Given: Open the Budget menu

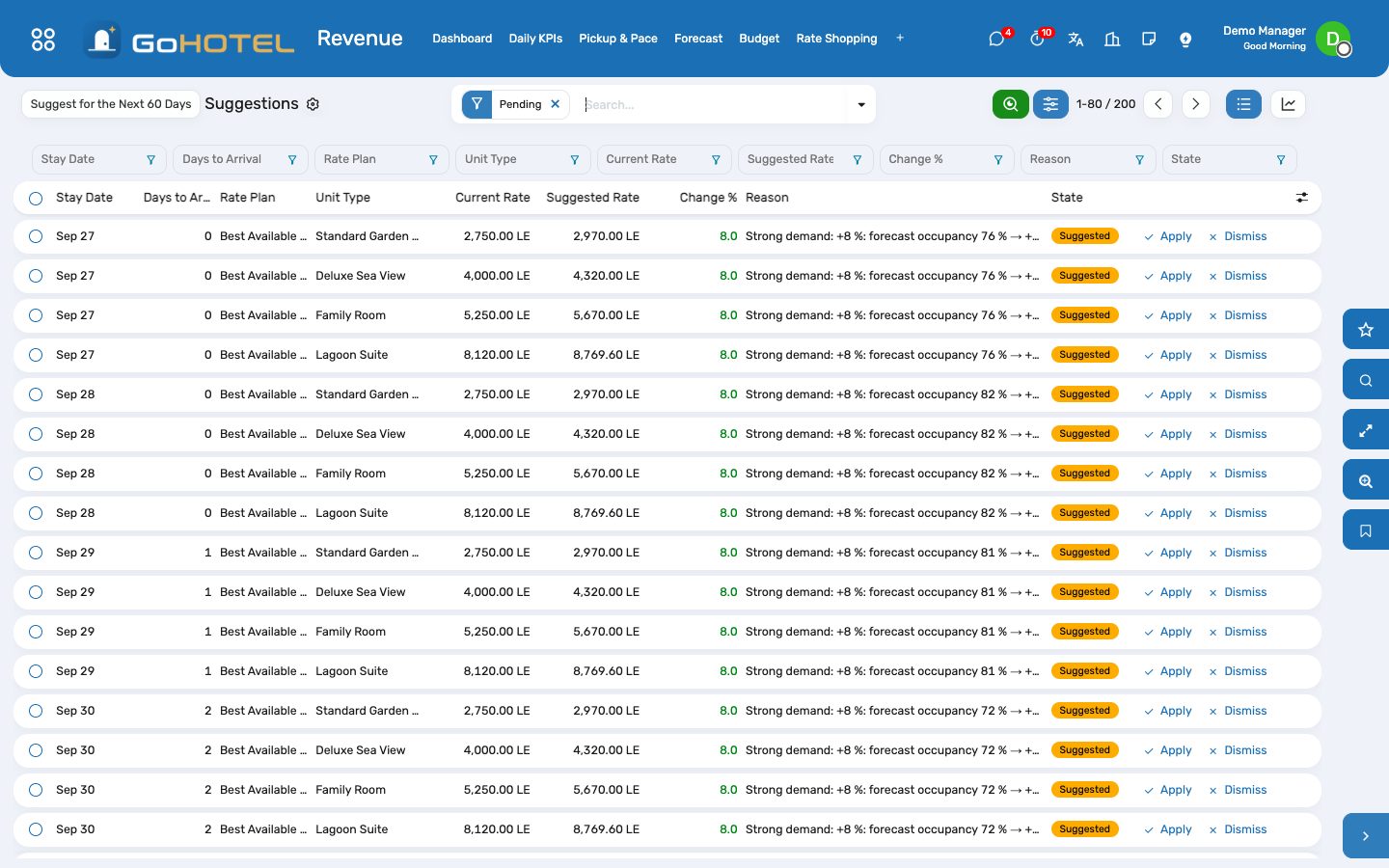Looking at the screenshot, I should tap(759, 39).
